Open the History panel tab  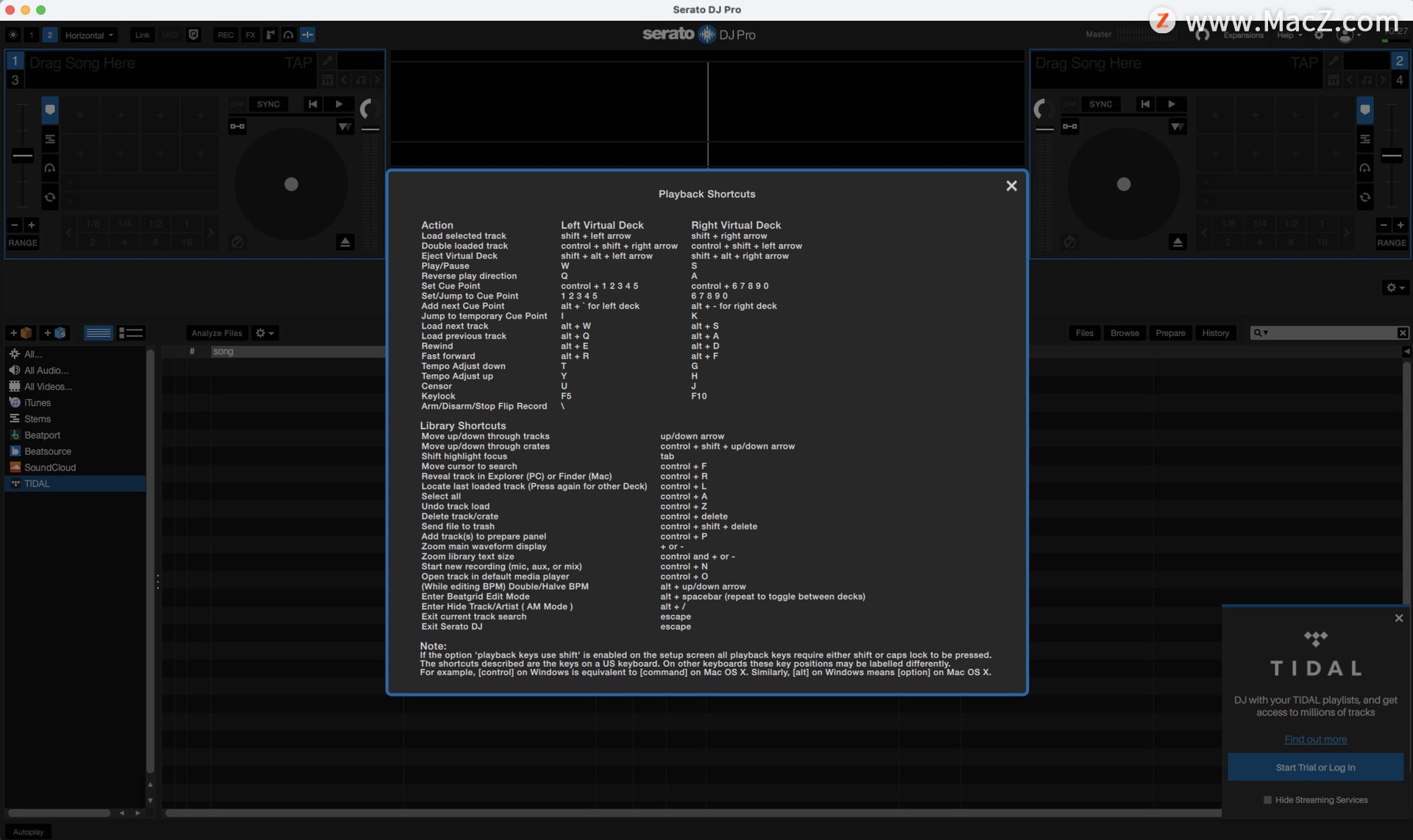coord(1215,333)
